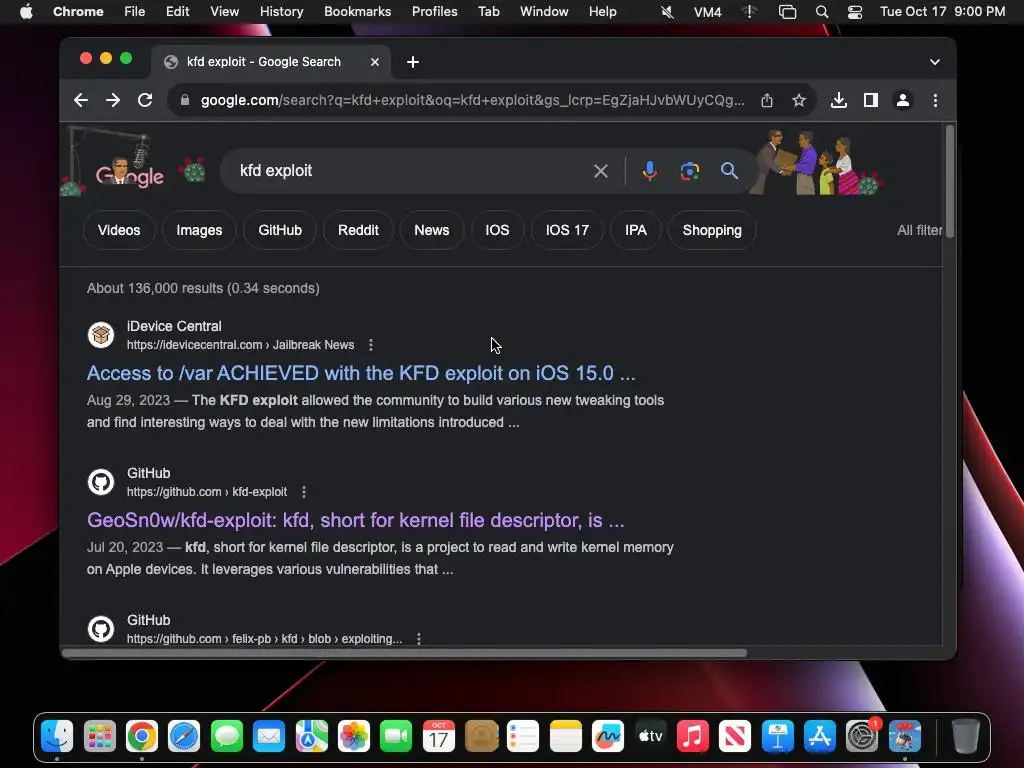Screen dimensions: 1024x768
Task: Filter results by Videos
Action: pos(119,230)
